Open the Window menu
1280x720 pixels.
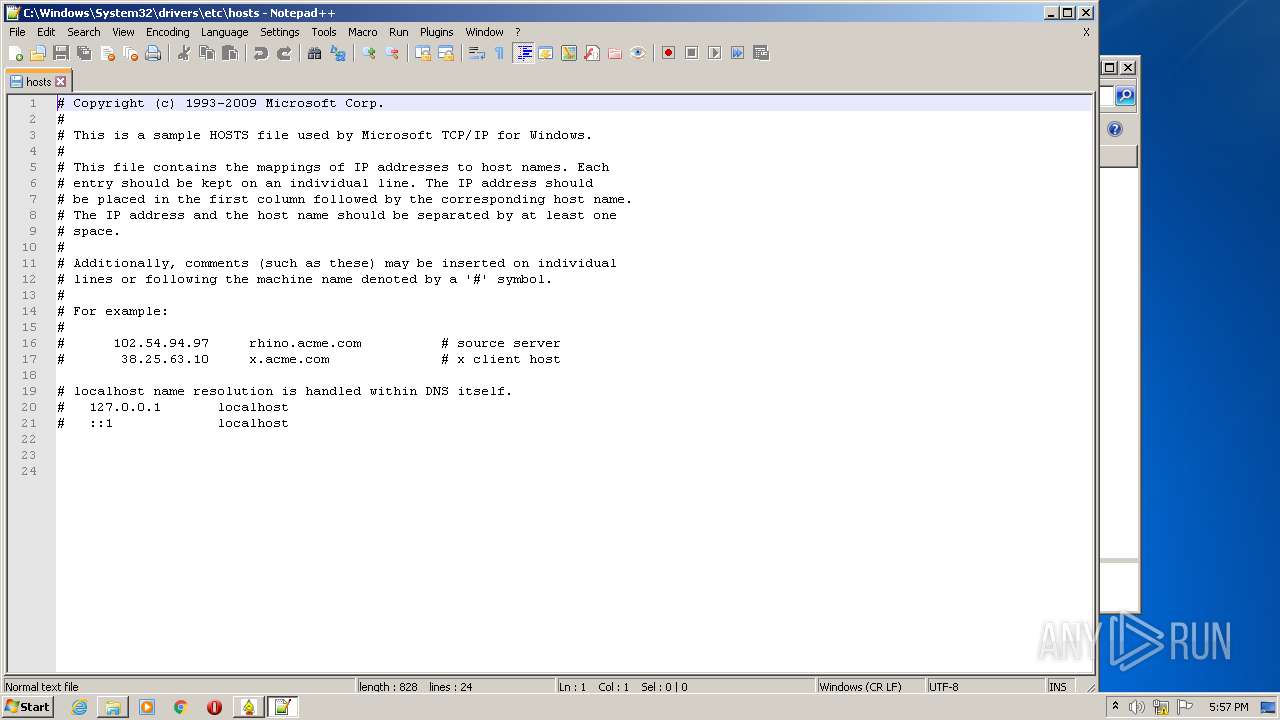[x=485, y=32]
